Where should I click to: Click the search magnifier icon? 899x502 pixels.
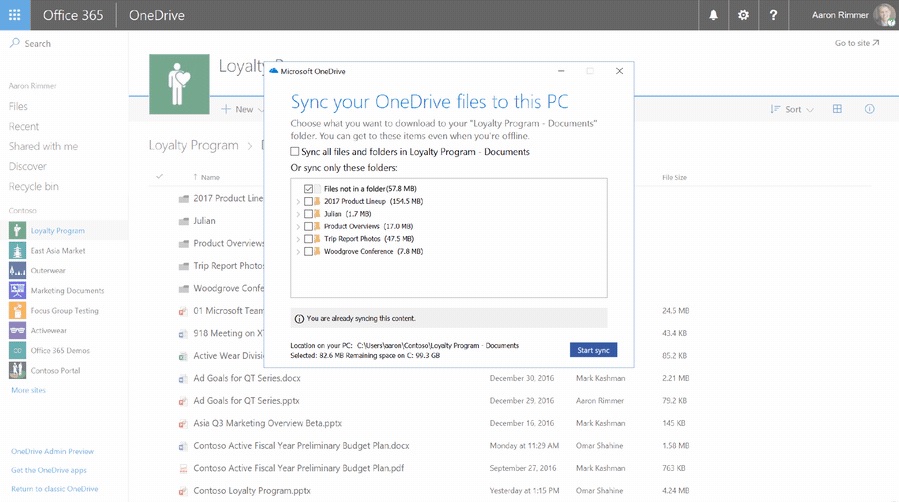15,43
